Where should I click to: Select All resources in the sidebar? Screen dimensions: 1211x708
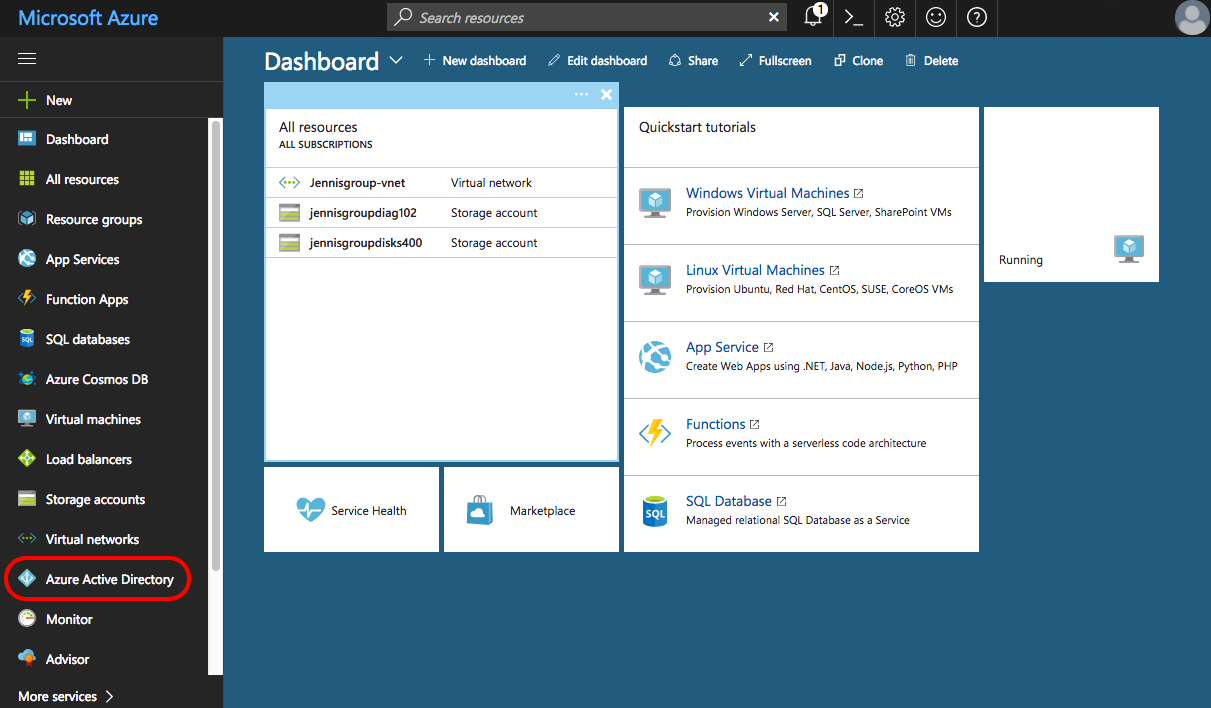(x=82, y=179)
